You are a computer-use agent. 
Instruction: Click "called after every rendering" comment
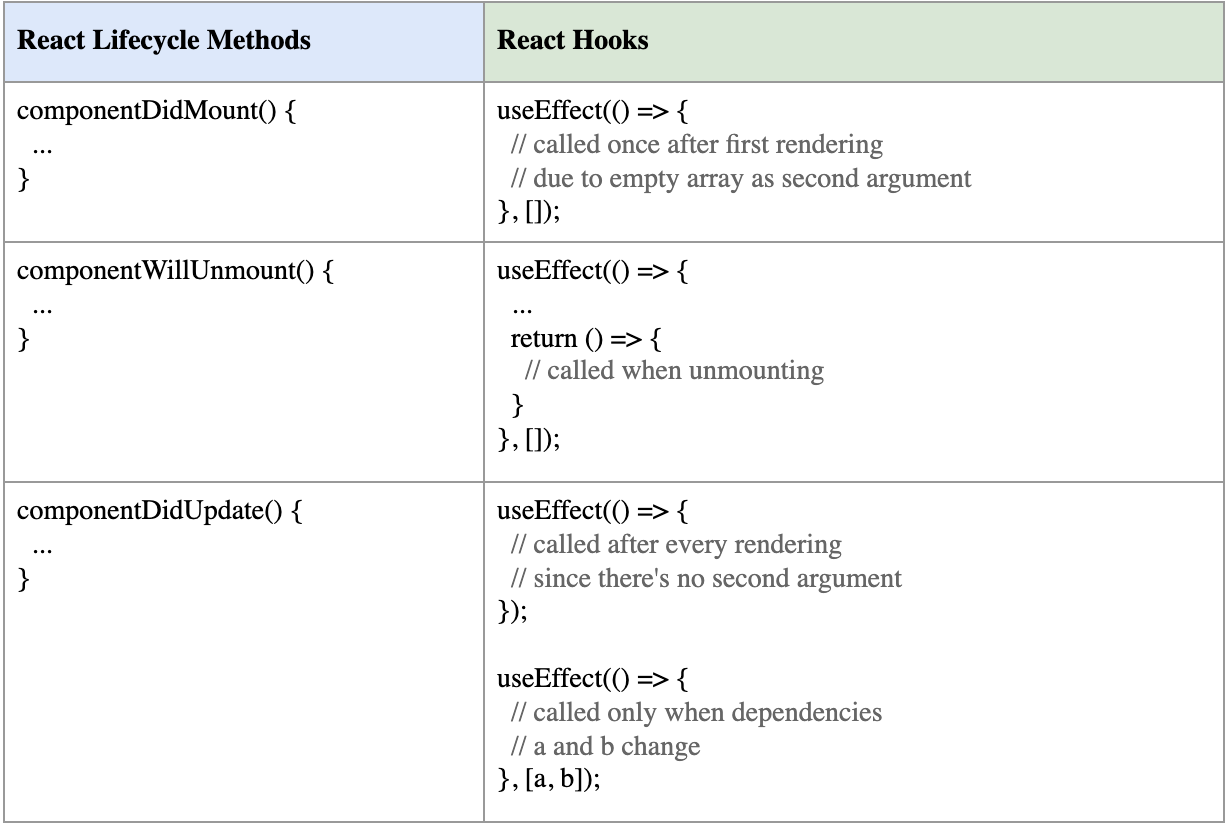(x=676, y=545)
